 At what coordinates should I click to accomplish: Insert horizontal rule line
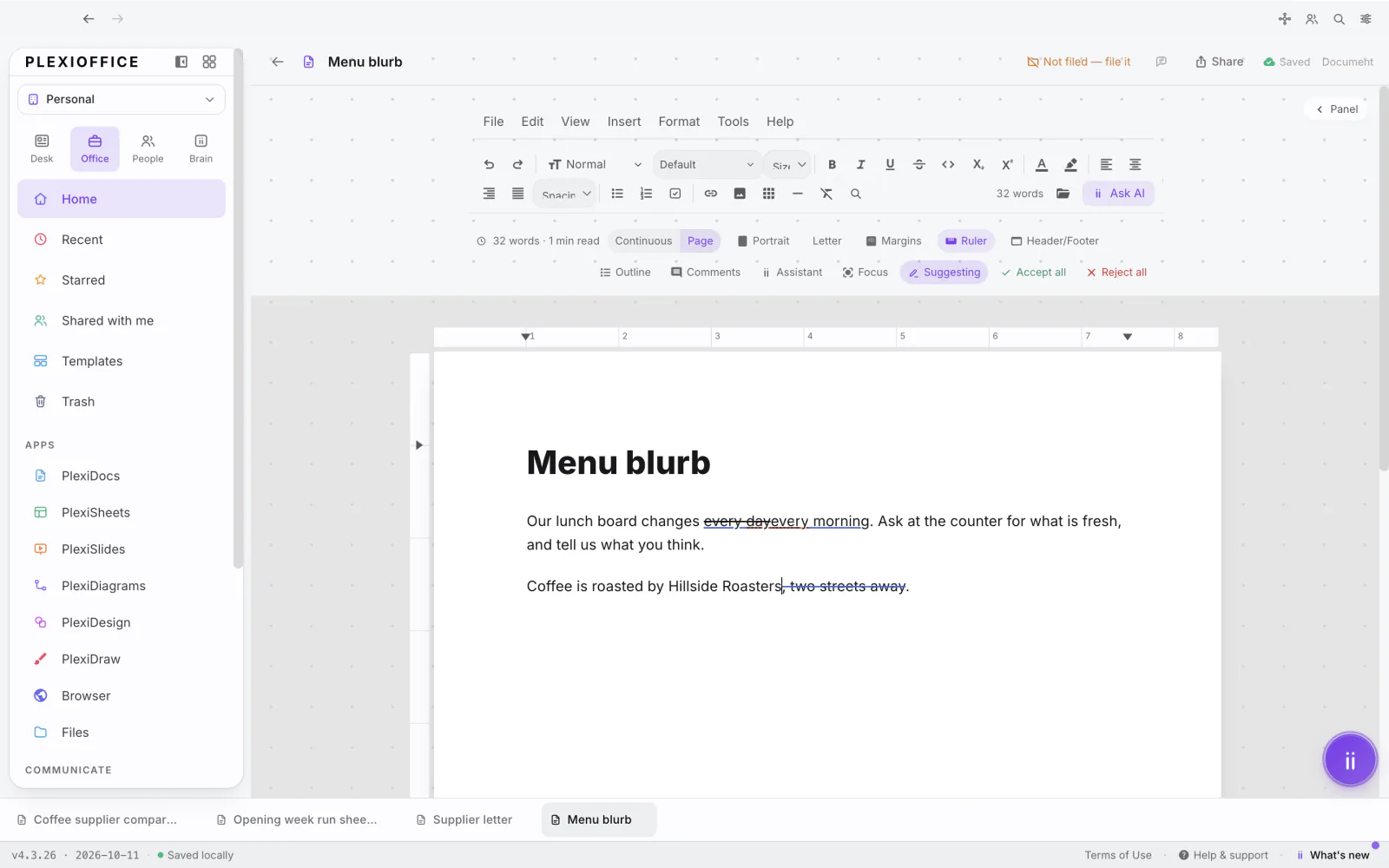click(x=797, y=194)
